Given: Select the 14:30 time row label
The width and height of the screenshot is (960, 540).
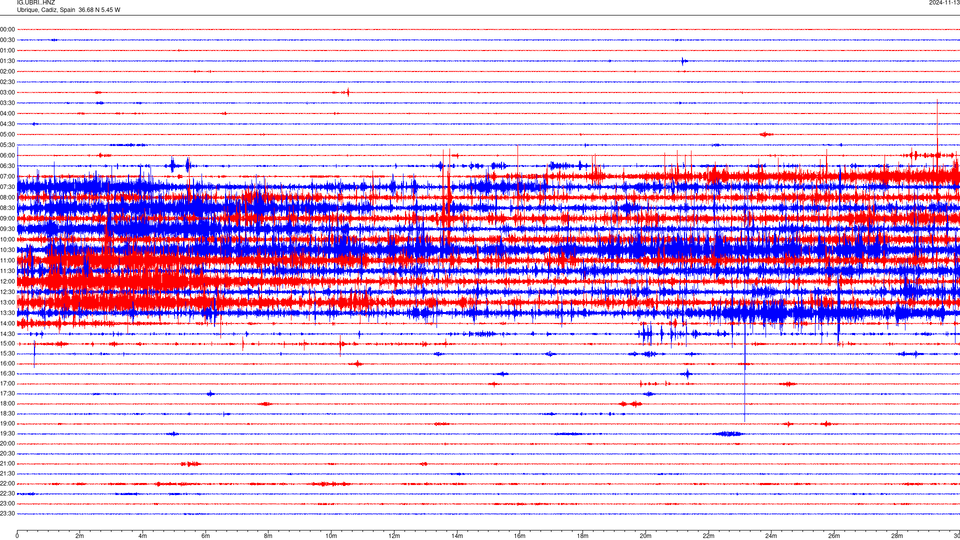Looking at the screenshot, I should pos(7,334).
